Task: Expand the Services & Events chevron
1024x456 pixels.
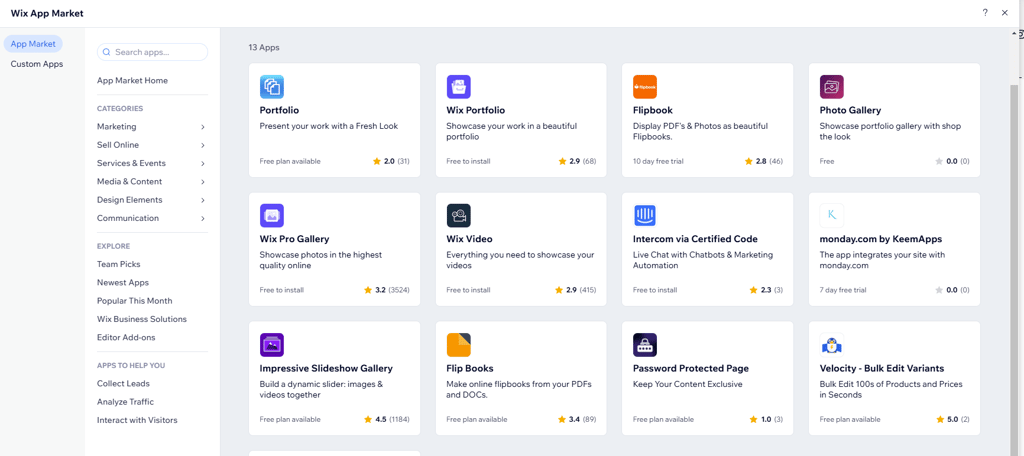Action: 203,163
